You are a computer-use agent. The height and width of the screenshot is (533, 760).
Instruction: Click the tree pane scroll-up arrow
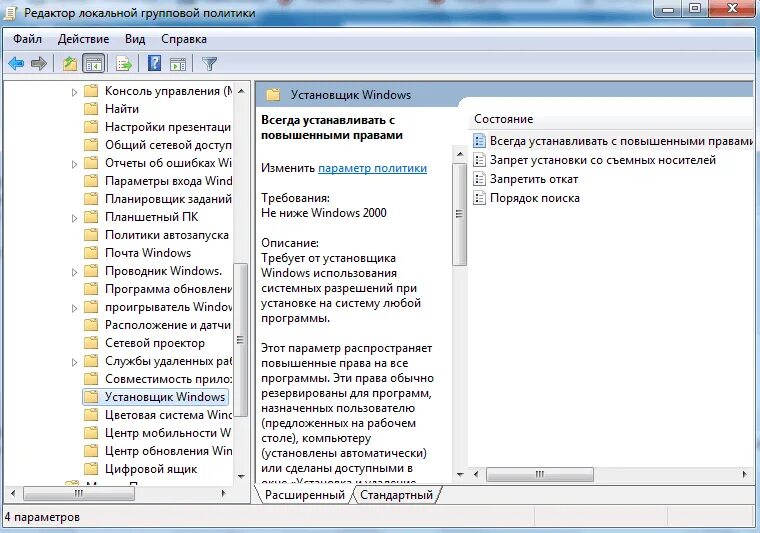tap(241, 91)
